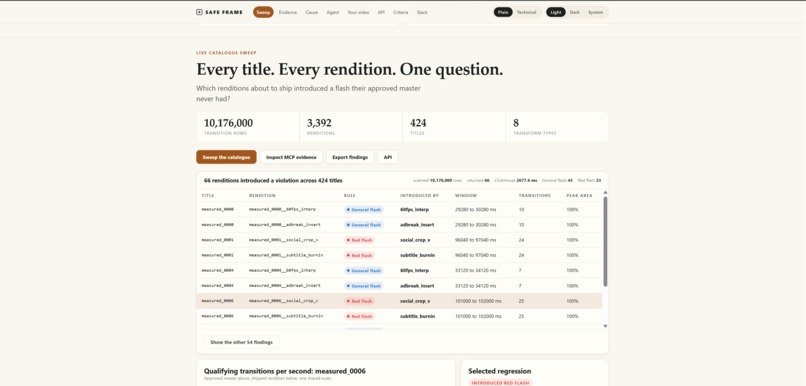Click the ClickHouse 2677.6 ms timing text

[516, 180]
